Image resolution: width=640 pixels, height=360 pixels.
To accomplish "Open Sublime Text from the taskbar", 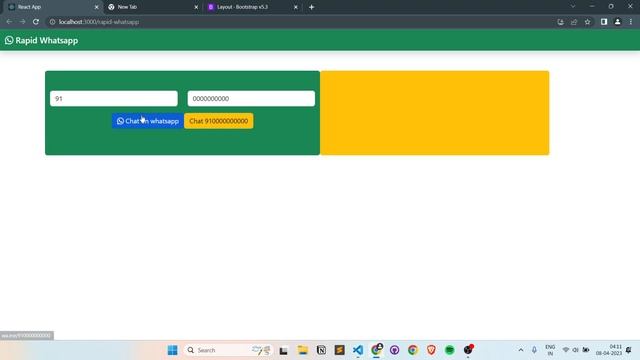I will point(340,350).
